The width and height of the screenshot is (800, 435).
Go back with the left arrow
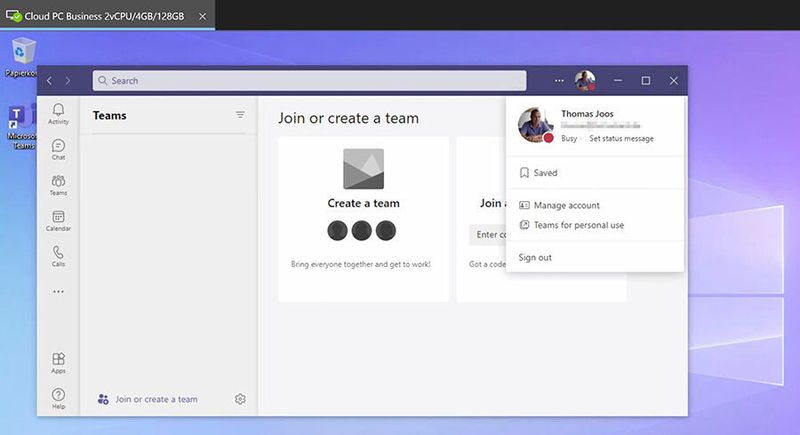tap(49, 81)
